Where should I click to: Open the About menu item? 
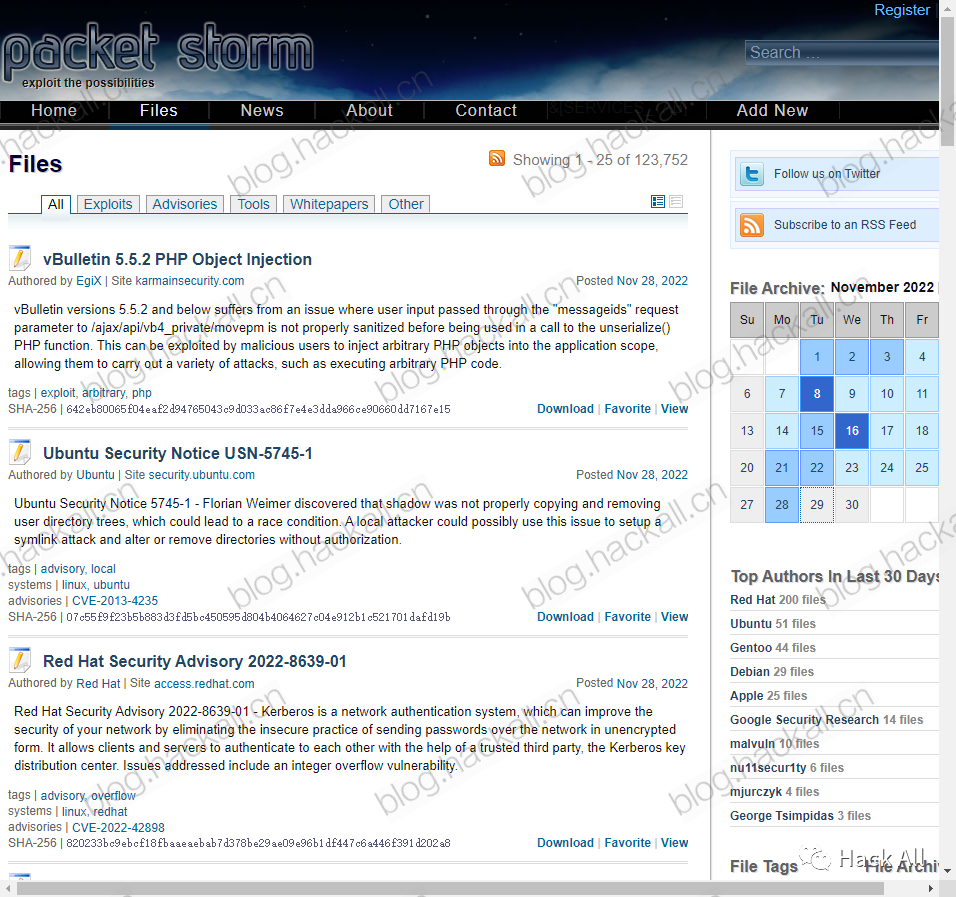click(x=369, y=110)
